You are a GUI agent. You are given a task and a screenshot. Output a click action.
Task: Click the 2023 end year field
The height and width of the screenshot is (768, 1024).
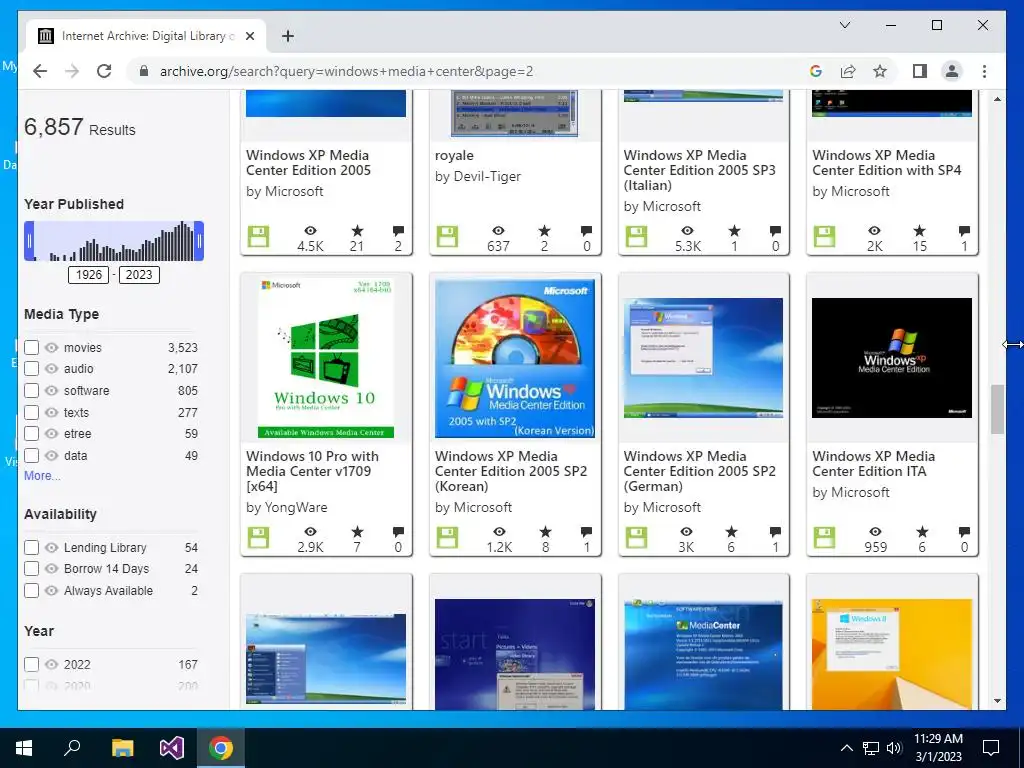138,274
